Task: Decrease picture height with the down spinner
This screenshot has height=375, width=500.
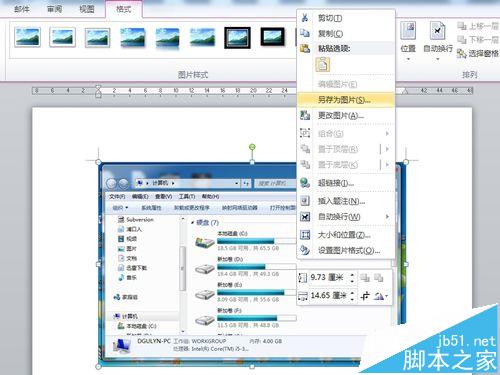Action: click(352, 281)
